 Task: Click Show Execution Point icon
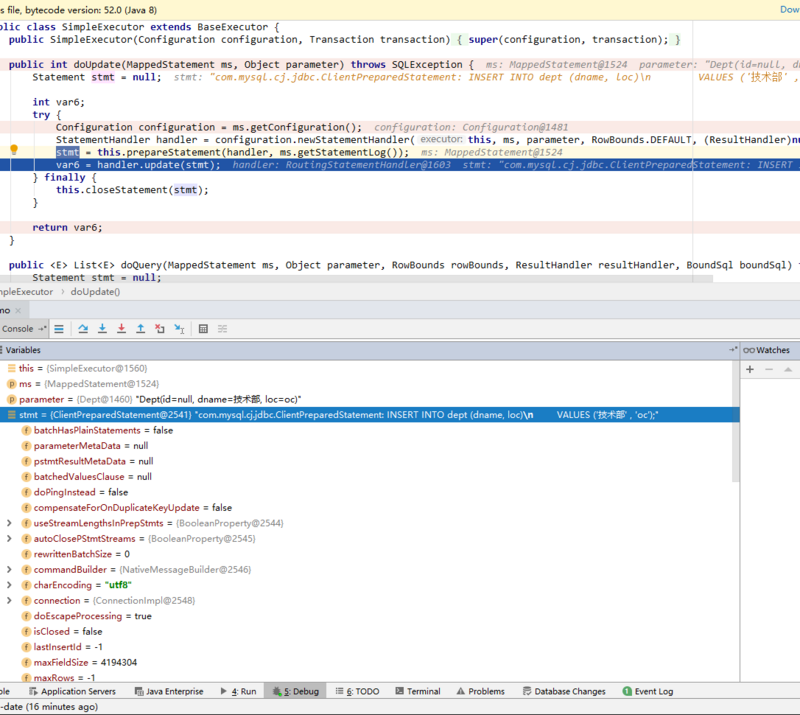[59, 329]
